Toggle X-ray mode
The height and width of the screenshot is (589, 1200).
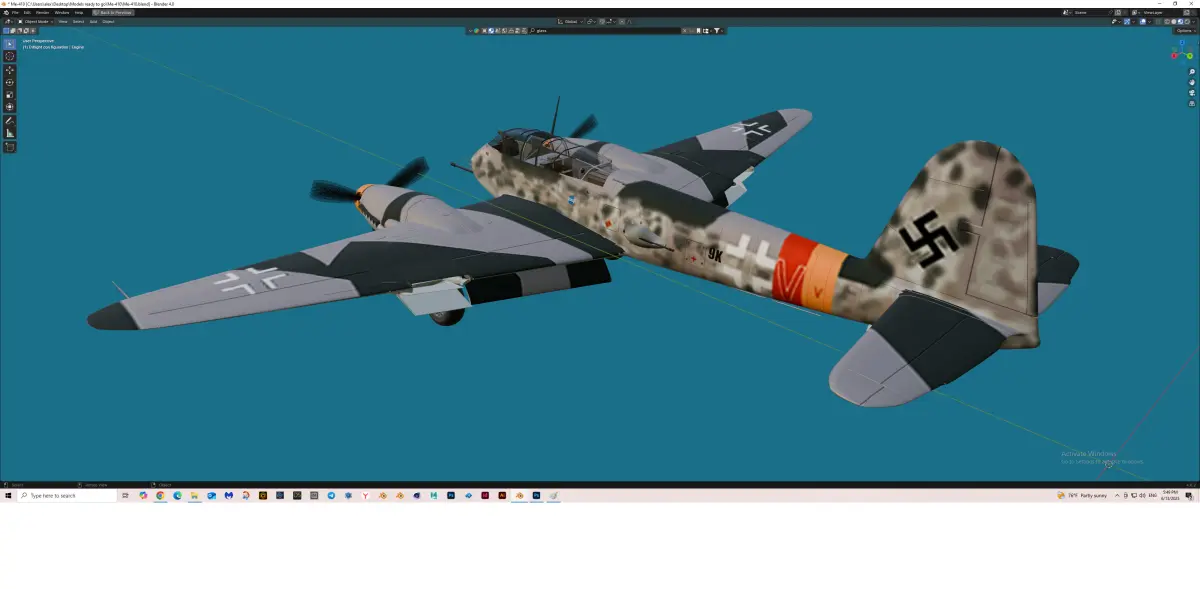pos(1158,22)
